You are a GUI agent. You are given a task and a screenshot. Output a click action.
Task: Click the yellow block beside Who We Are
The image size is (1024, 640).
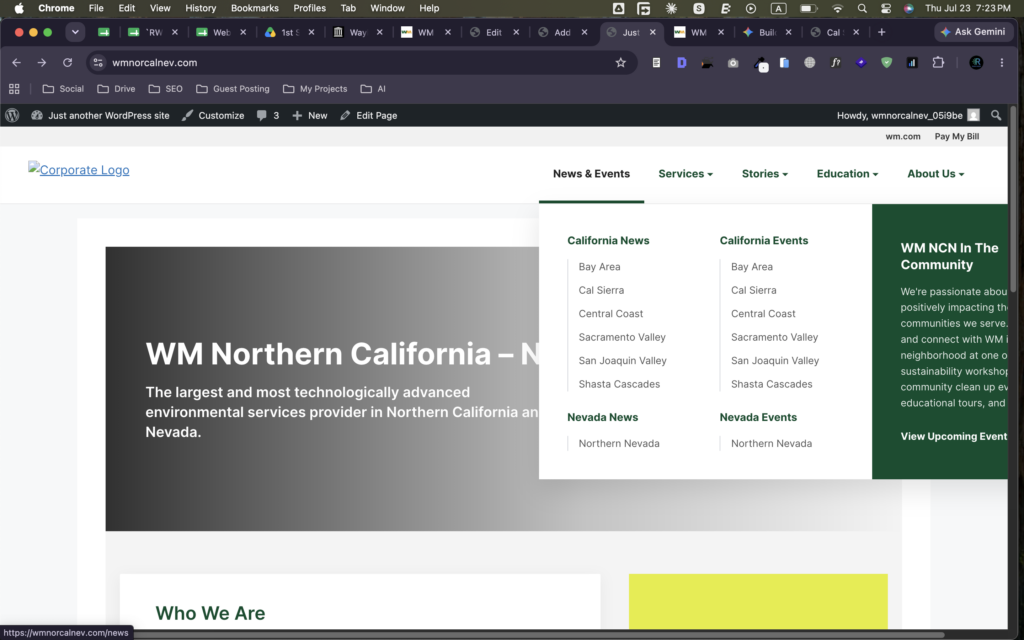pyautogui.click(x=758, y=601)
